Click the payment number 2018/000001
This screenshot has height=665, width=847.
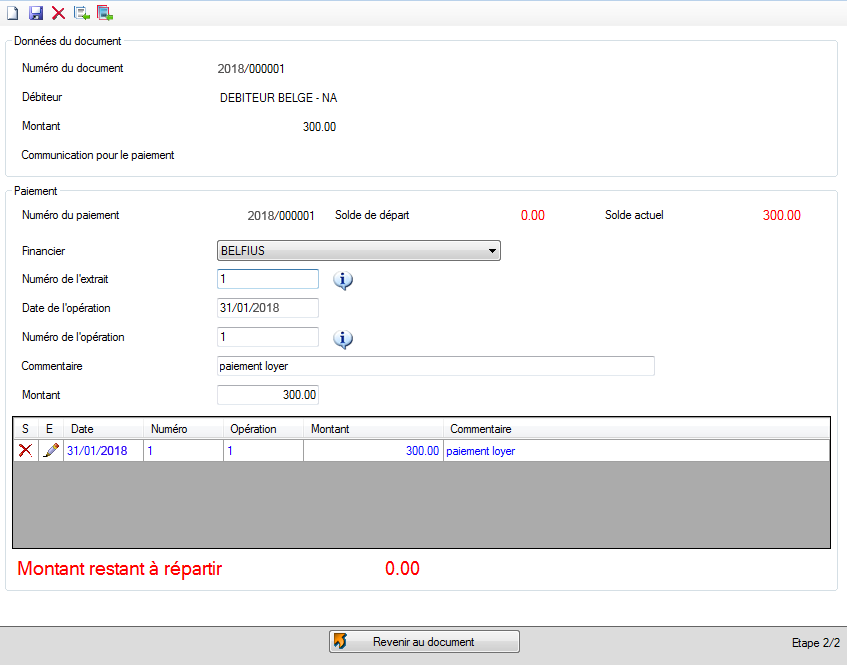[281, 216]
